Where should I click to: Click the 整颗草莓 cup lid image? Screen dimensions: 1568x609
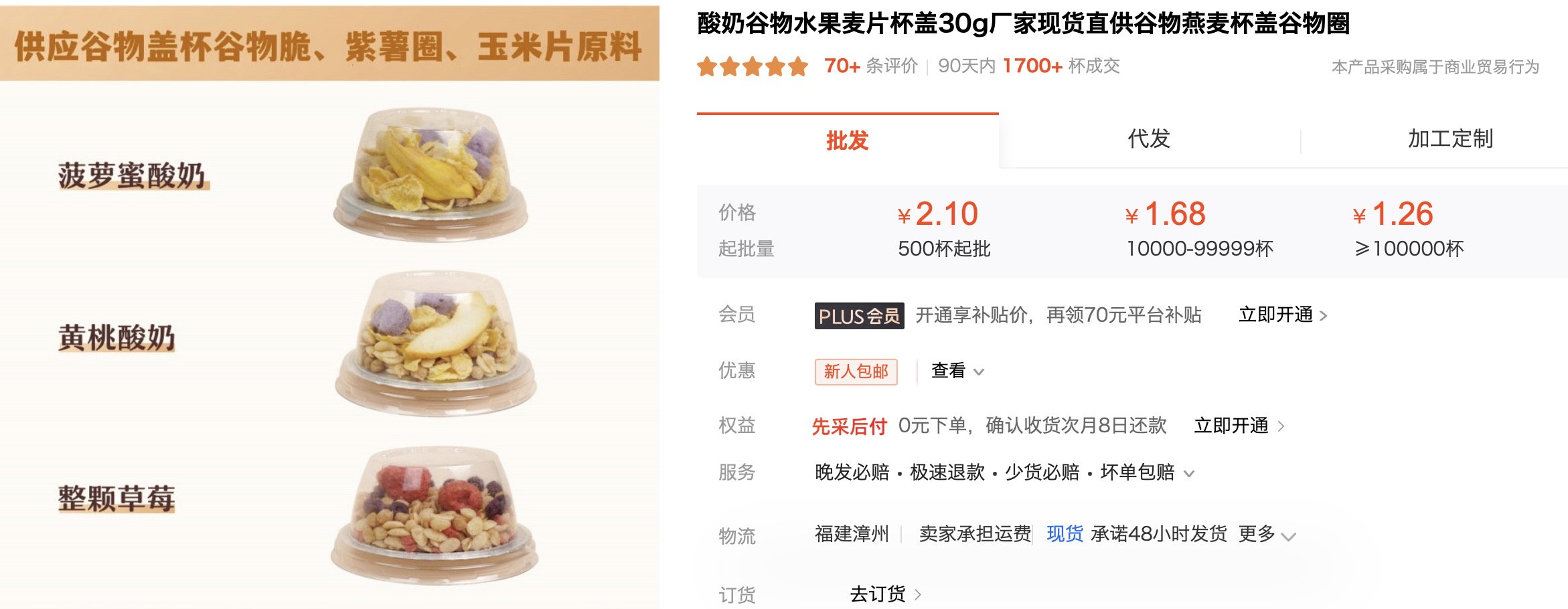point(435,515)
